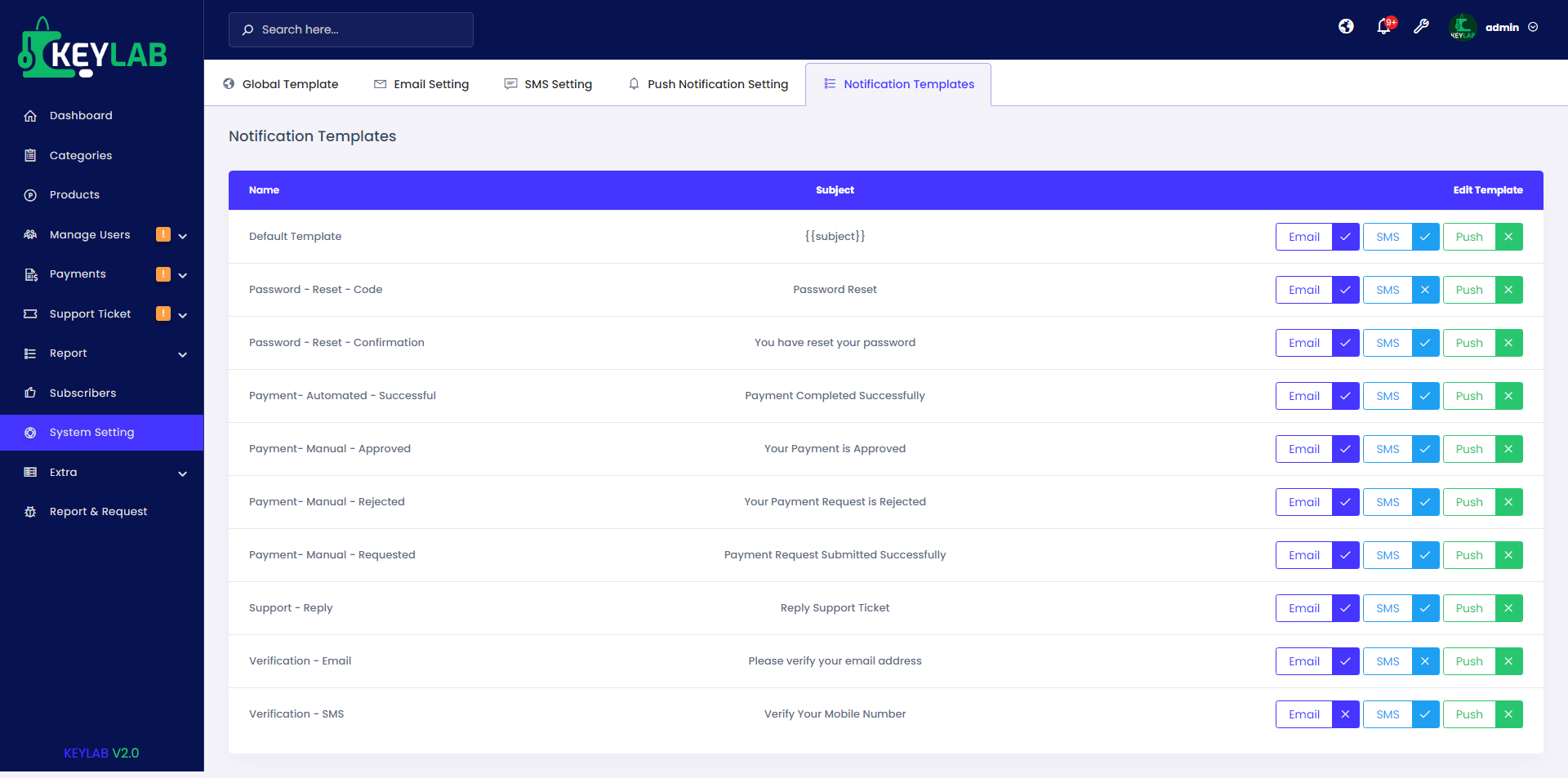Viewport: 1568px width, 778px height.
Task: Open the notifications bell icon
Action: coord(1384,27)
